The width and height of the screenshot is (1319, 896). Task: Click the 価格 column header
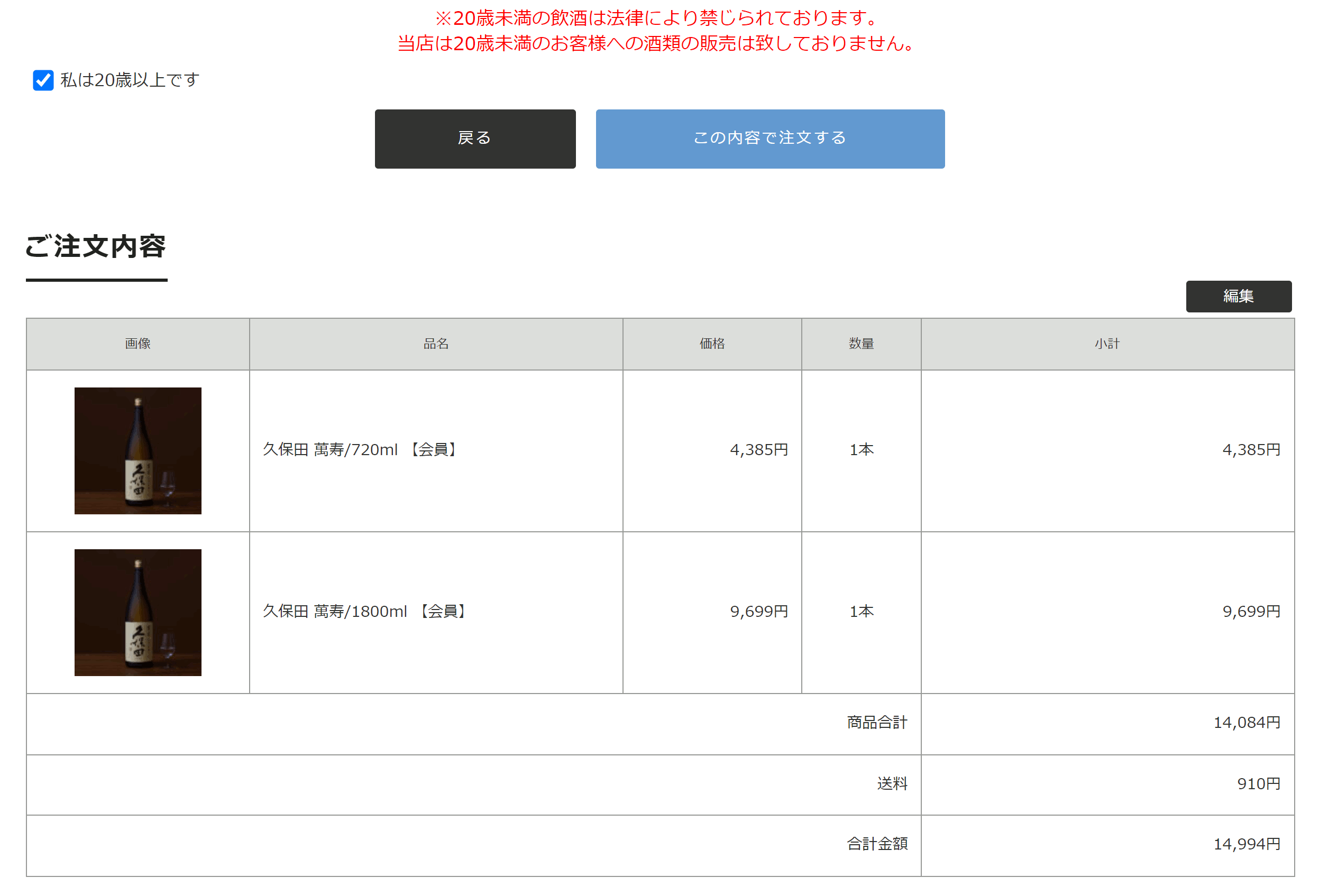pos(712,344)
